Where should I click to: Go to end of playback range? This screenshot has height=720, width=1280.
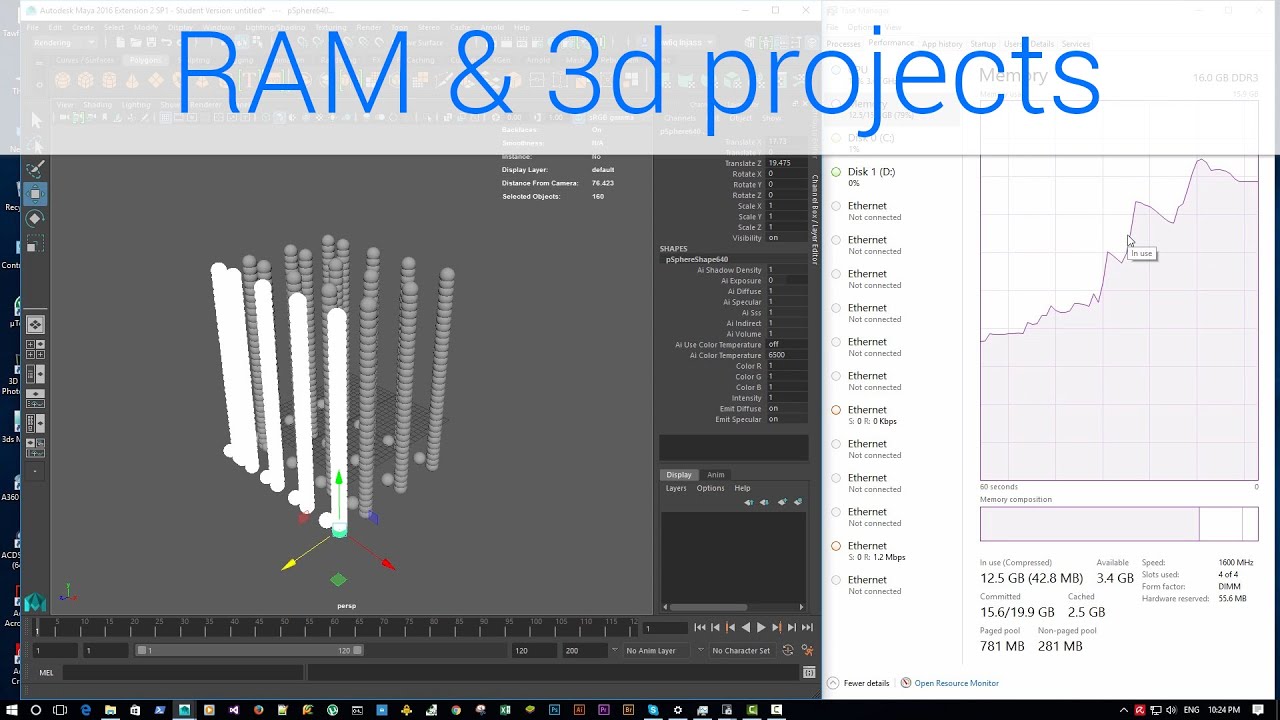click(807, 627)
